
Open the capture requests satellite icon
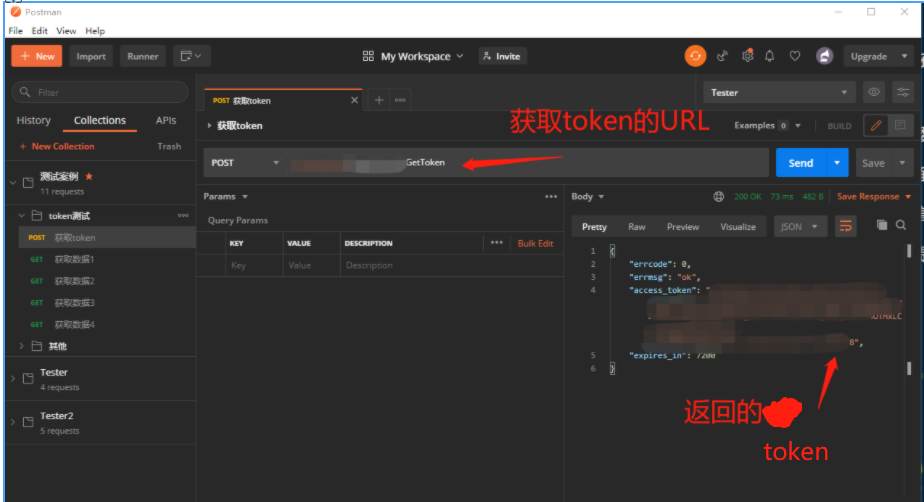pos(722,56)
